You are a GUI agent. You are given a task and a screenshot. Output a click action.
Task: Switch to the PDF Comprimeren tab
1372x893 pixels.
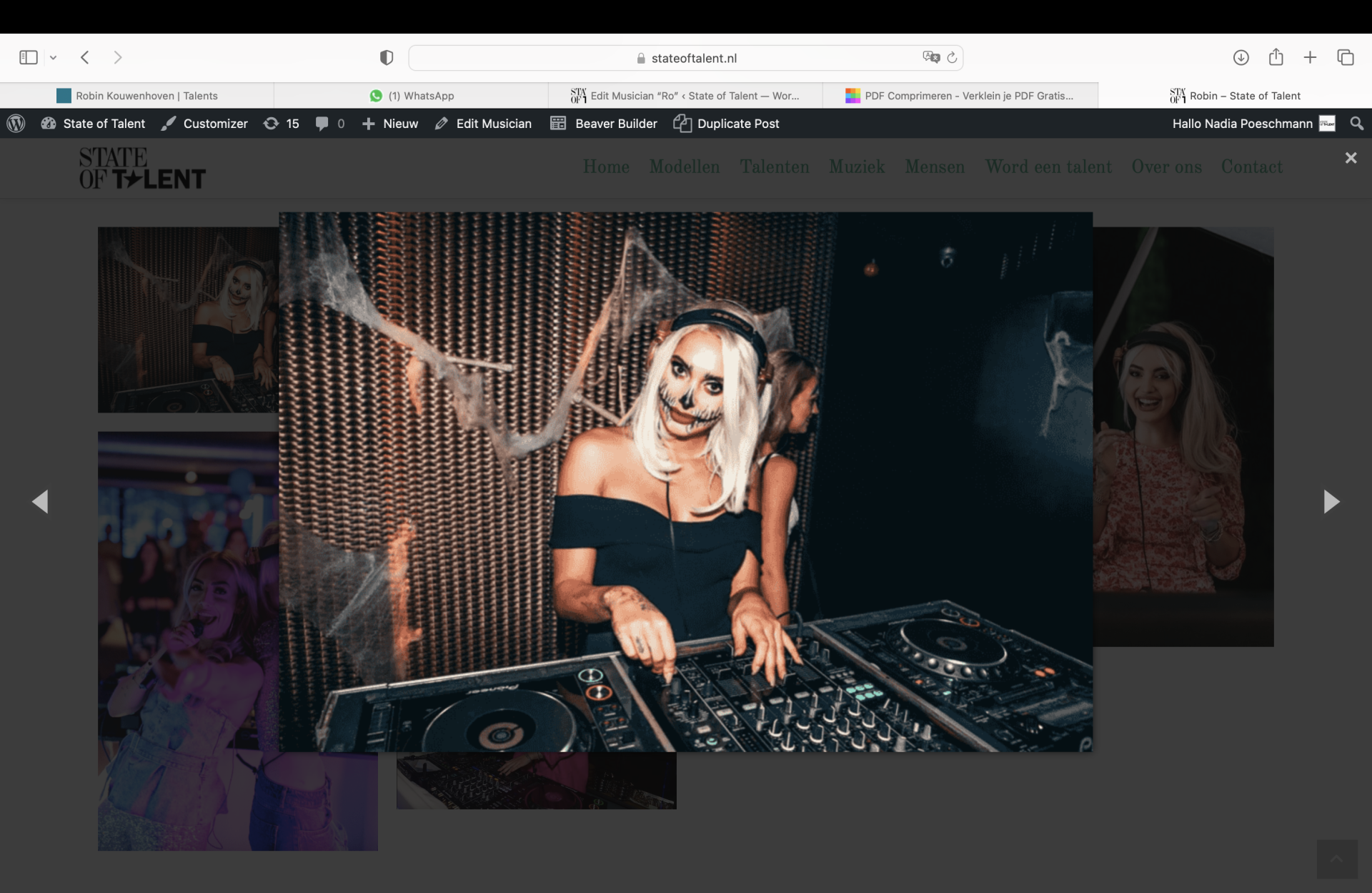960,96
